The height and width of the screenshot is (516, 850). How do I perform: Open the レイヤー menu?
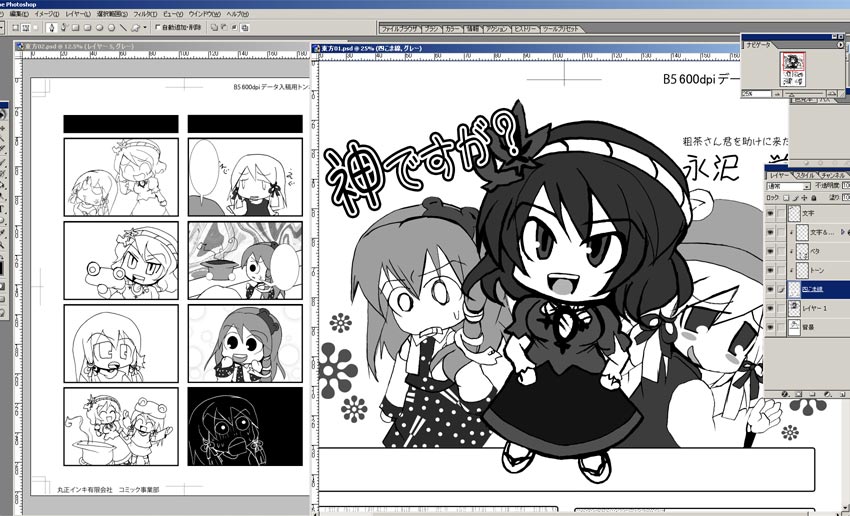tap(78, 14)
